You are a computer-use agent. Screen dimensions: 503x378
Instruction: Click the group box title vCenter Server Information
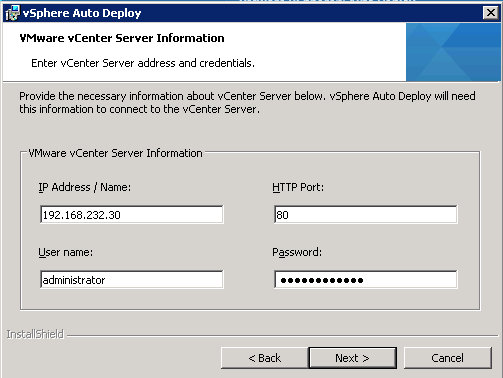(x=115, y=153)
